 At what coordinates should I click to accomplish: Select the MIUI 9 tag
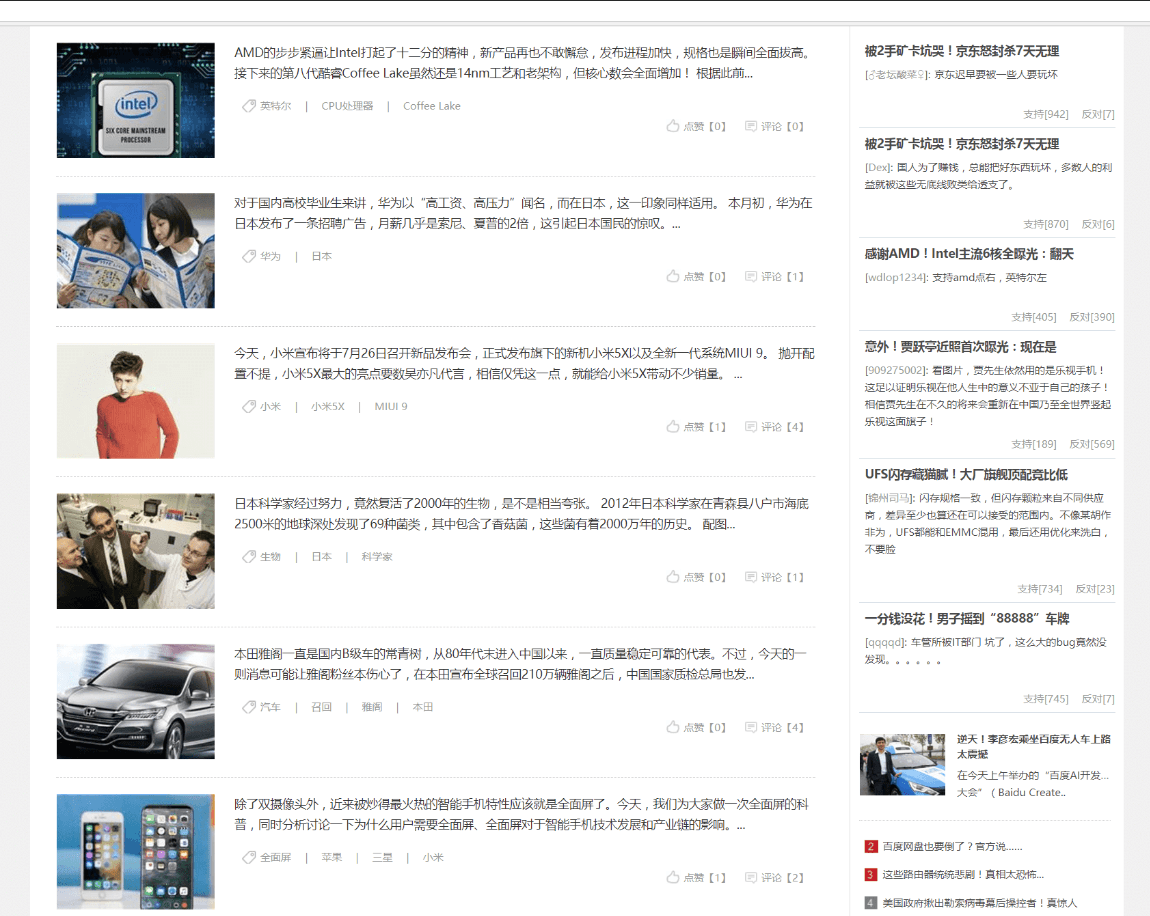tap(391, 406)
